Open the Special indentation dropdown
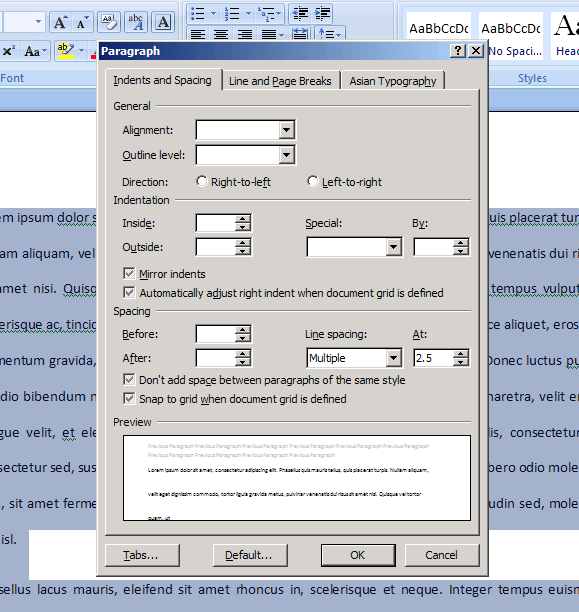The height and width of the screenshot is (612, 579). pos(394,247)
